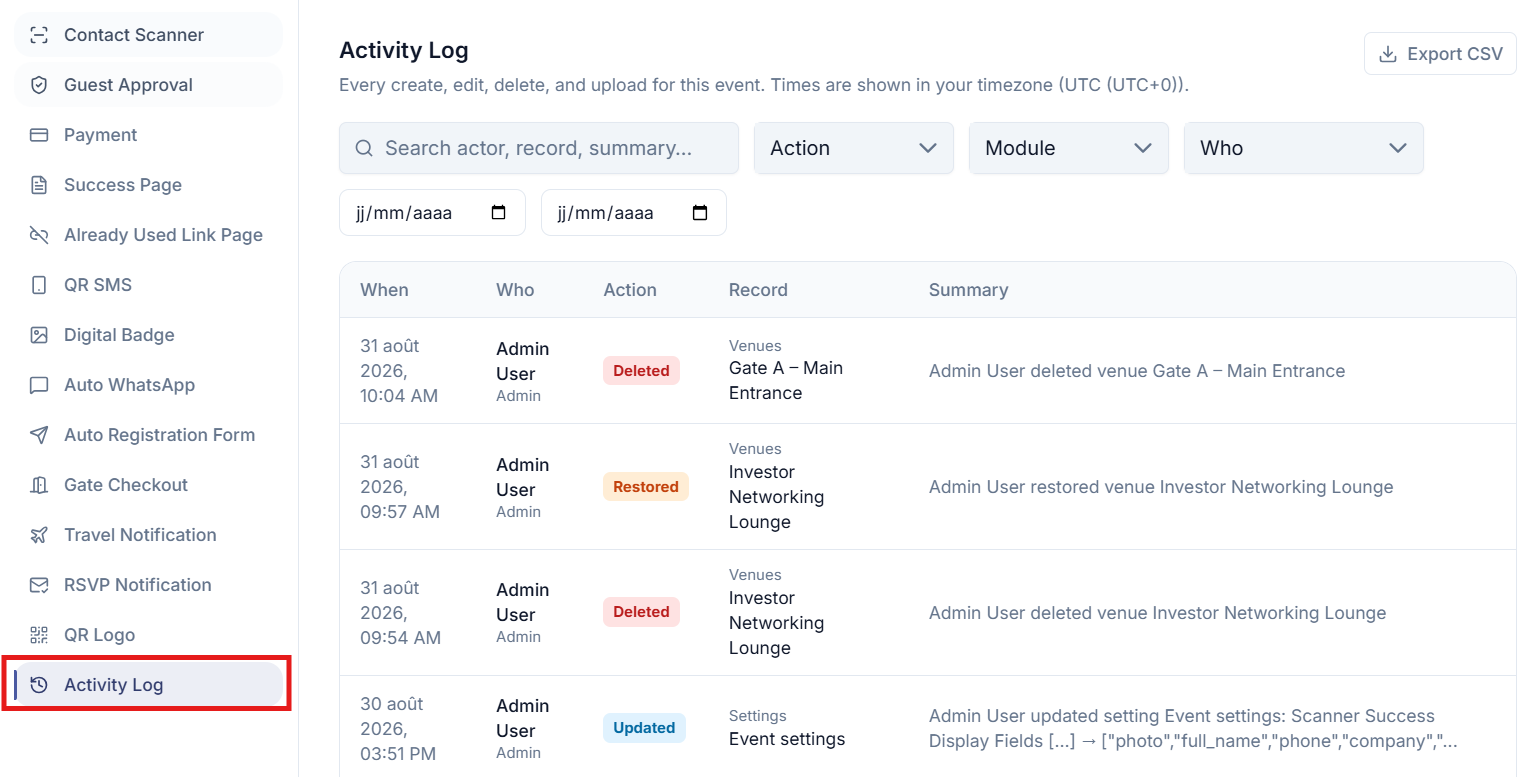Click timestamp '31 août 2026, 10:04 AM'
Image resolution: width=1533 pixels, height=777 pixels.
pos(399,371)
